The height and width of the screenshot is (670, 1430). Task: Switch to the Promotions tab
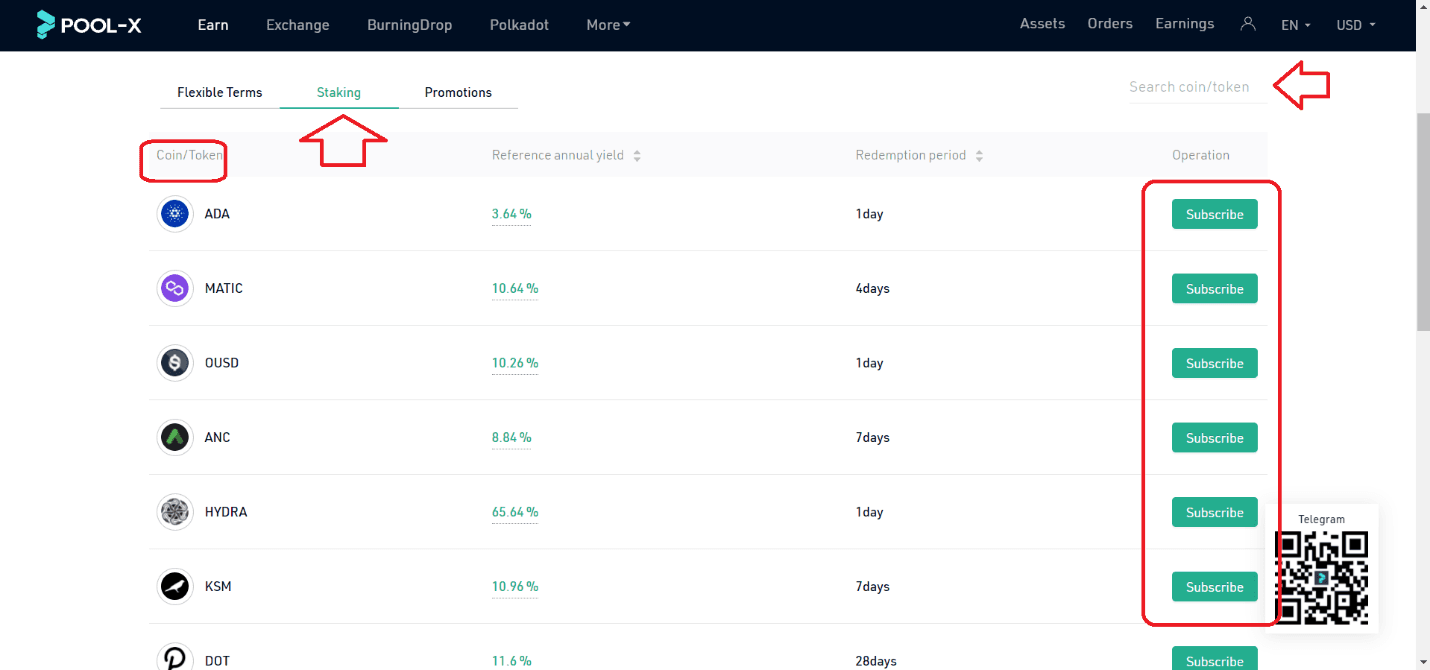click(x=458, y=92)
